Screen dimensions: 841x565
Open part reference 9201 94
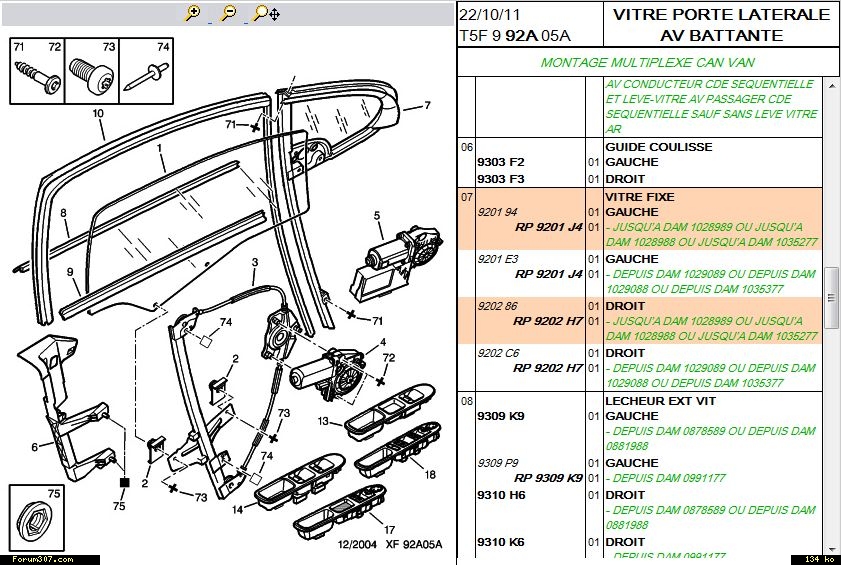(497, 213)
